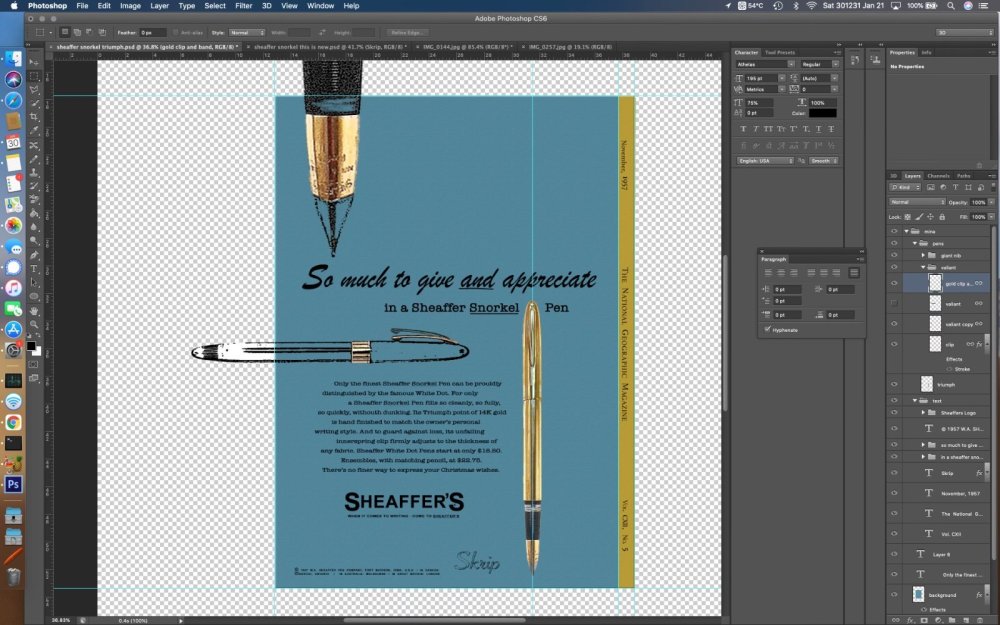Select the Move tool

34,61
